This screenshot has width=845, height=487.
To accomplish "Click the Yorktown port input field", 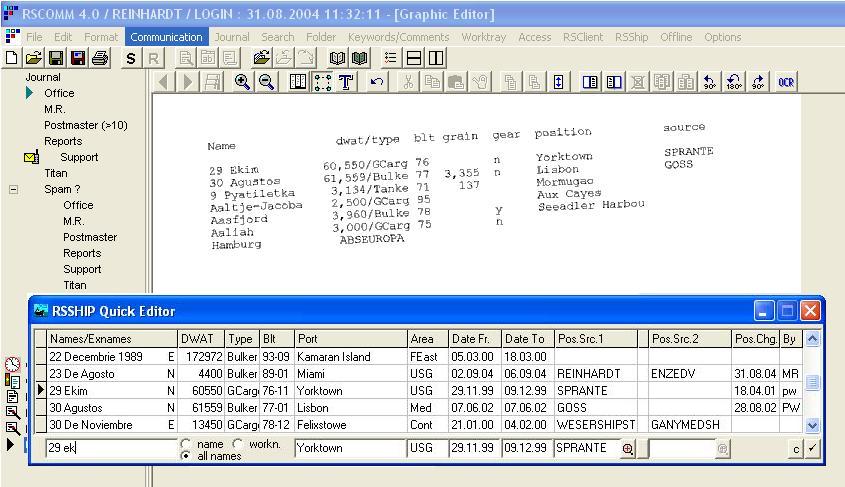I will pos(350,448).
